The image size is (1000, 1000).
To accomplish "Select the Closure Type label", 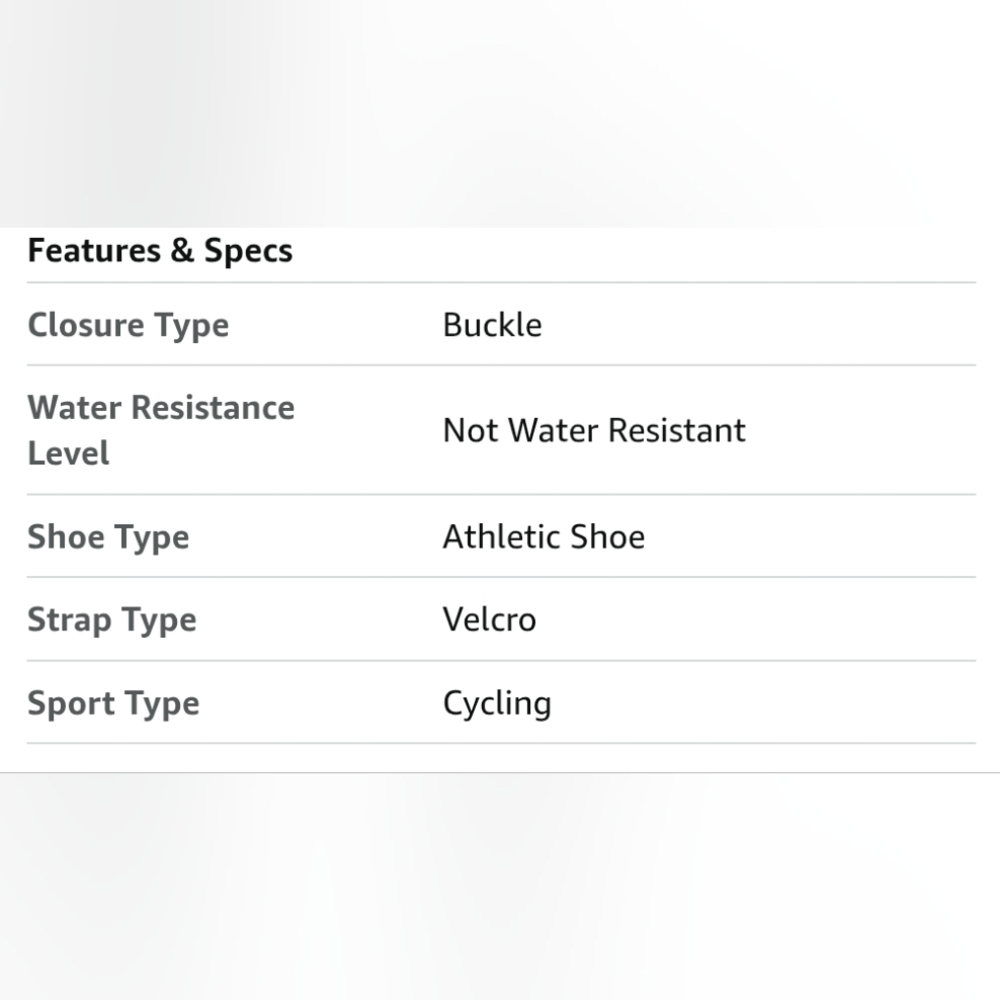I will 128,325.
